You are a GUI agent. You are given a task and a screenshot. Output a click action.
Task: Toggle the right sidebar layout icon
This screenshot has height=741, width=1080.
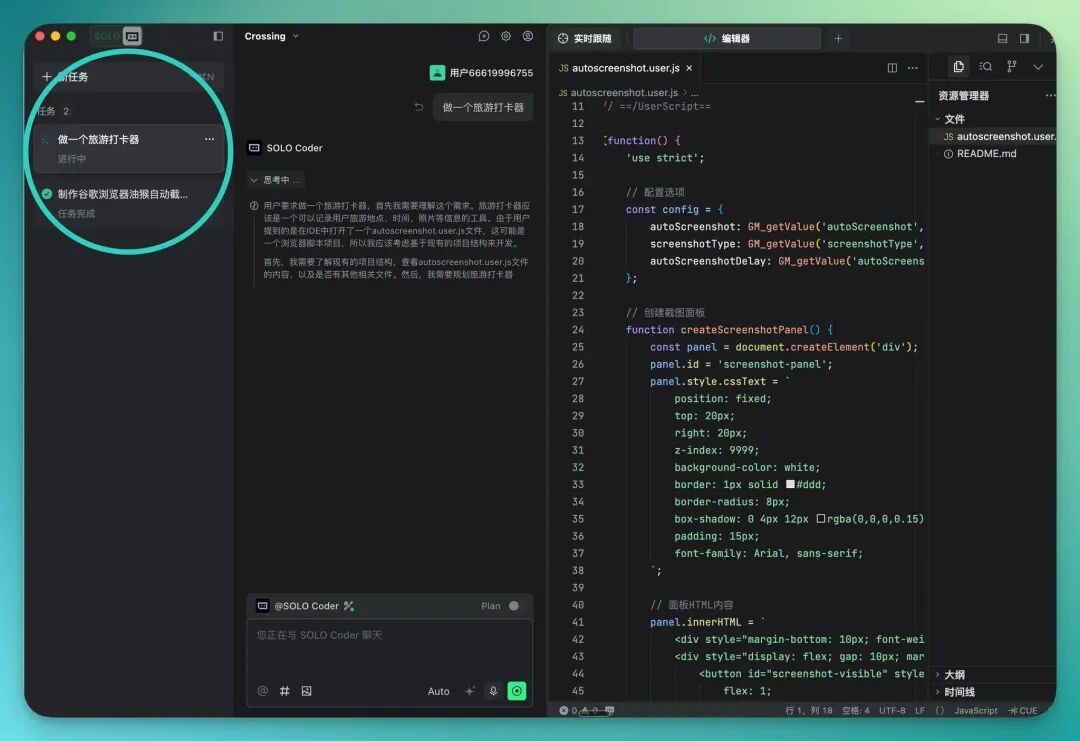(x=1024, y=39)
